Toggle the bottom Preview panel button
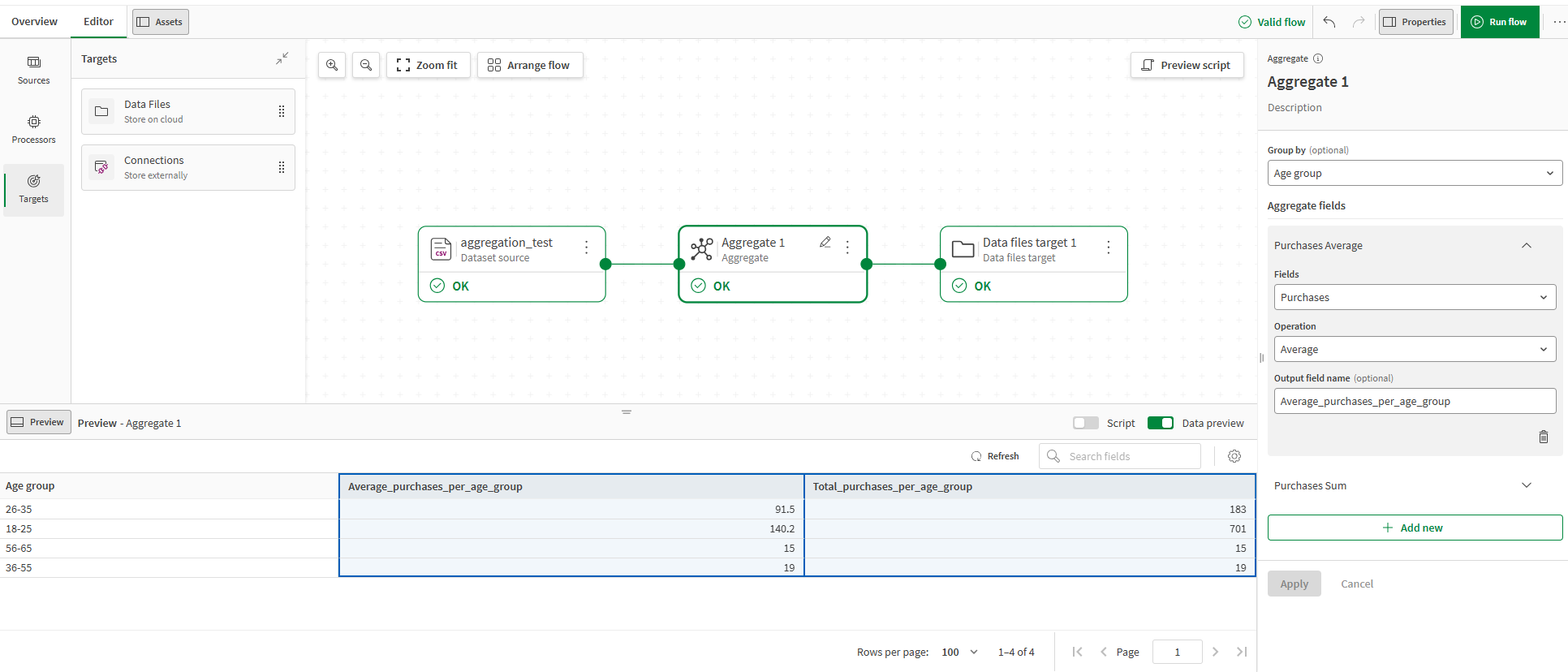 click(38, 422)
